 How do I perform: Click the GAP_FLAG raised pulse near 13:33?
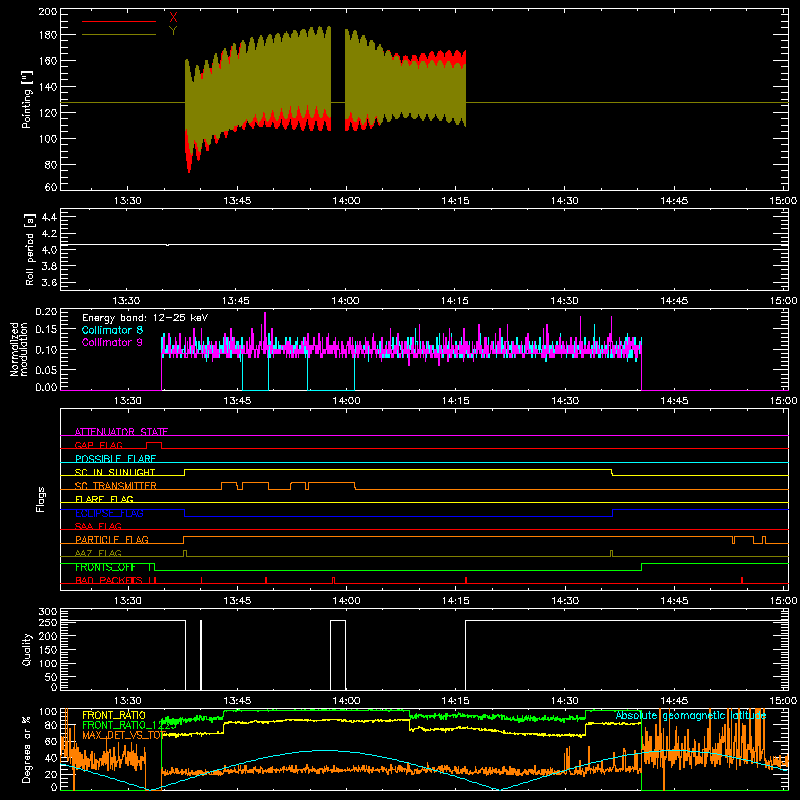pos(154,443)
